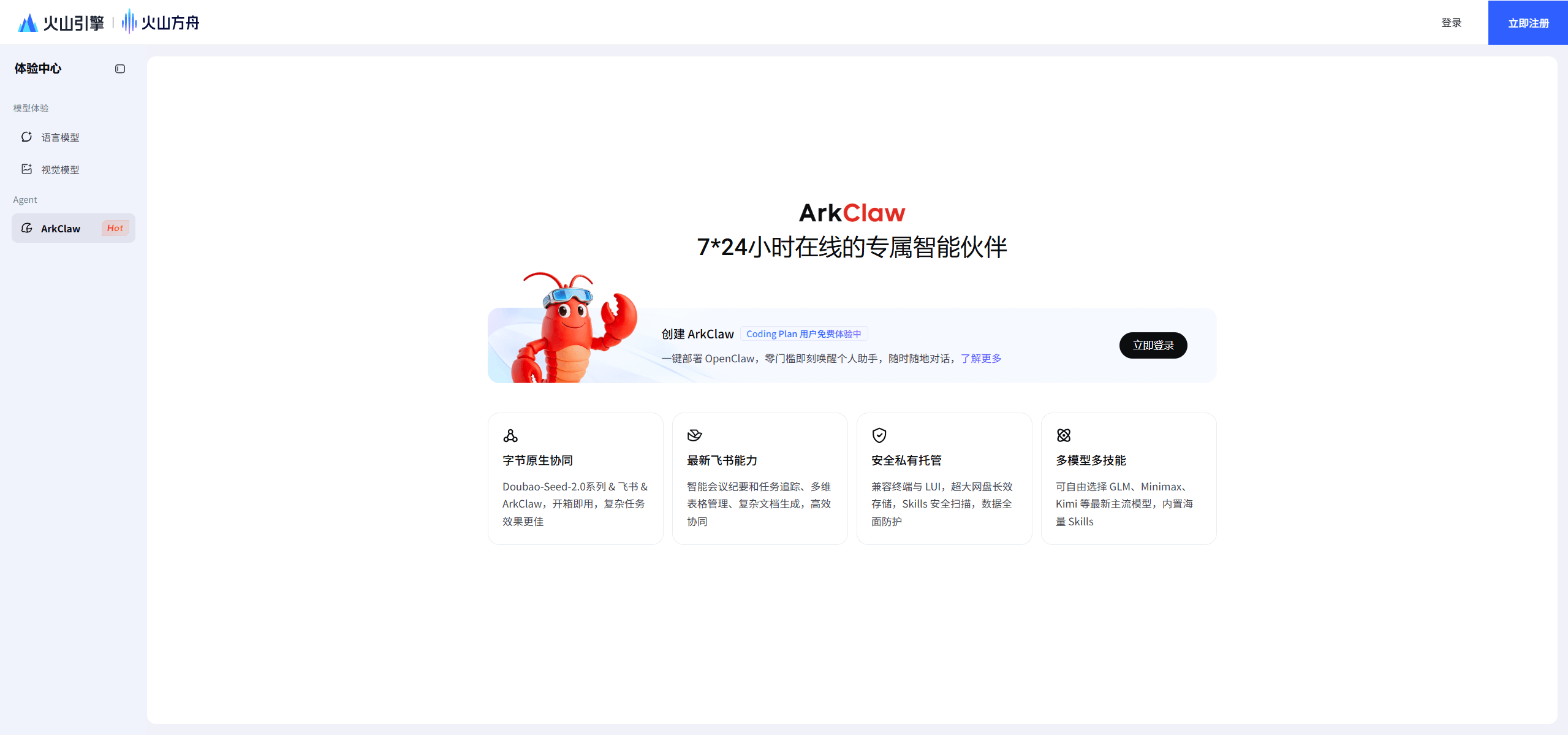Click the ArkClaw page heading
Viewport: 1568px width, 735px height.
[x=852, y=212]
